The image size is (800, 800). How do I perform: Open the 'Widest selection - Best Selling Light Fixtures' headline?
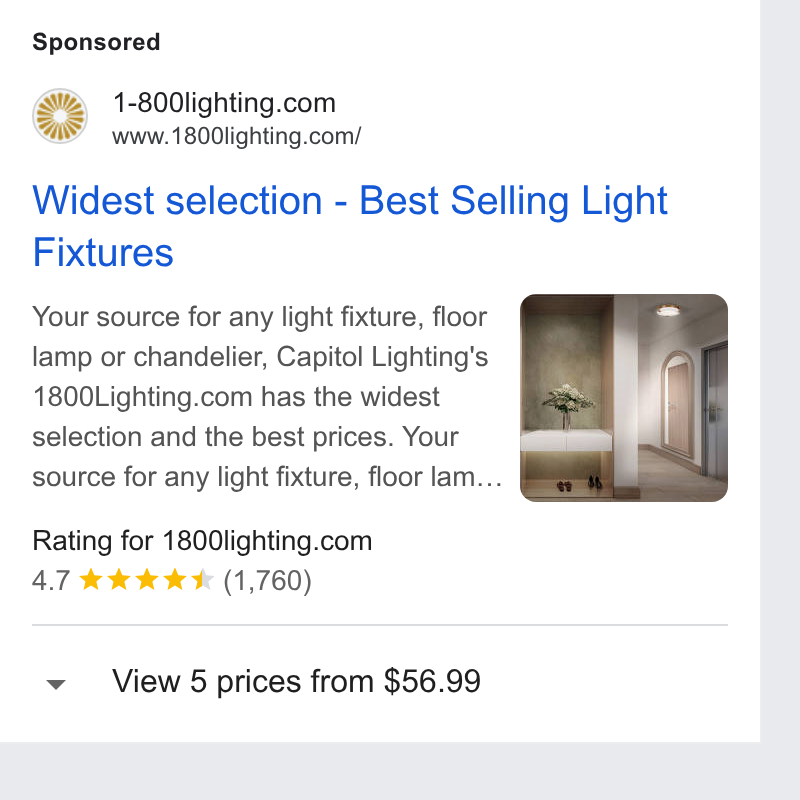(x=350, y=226)
